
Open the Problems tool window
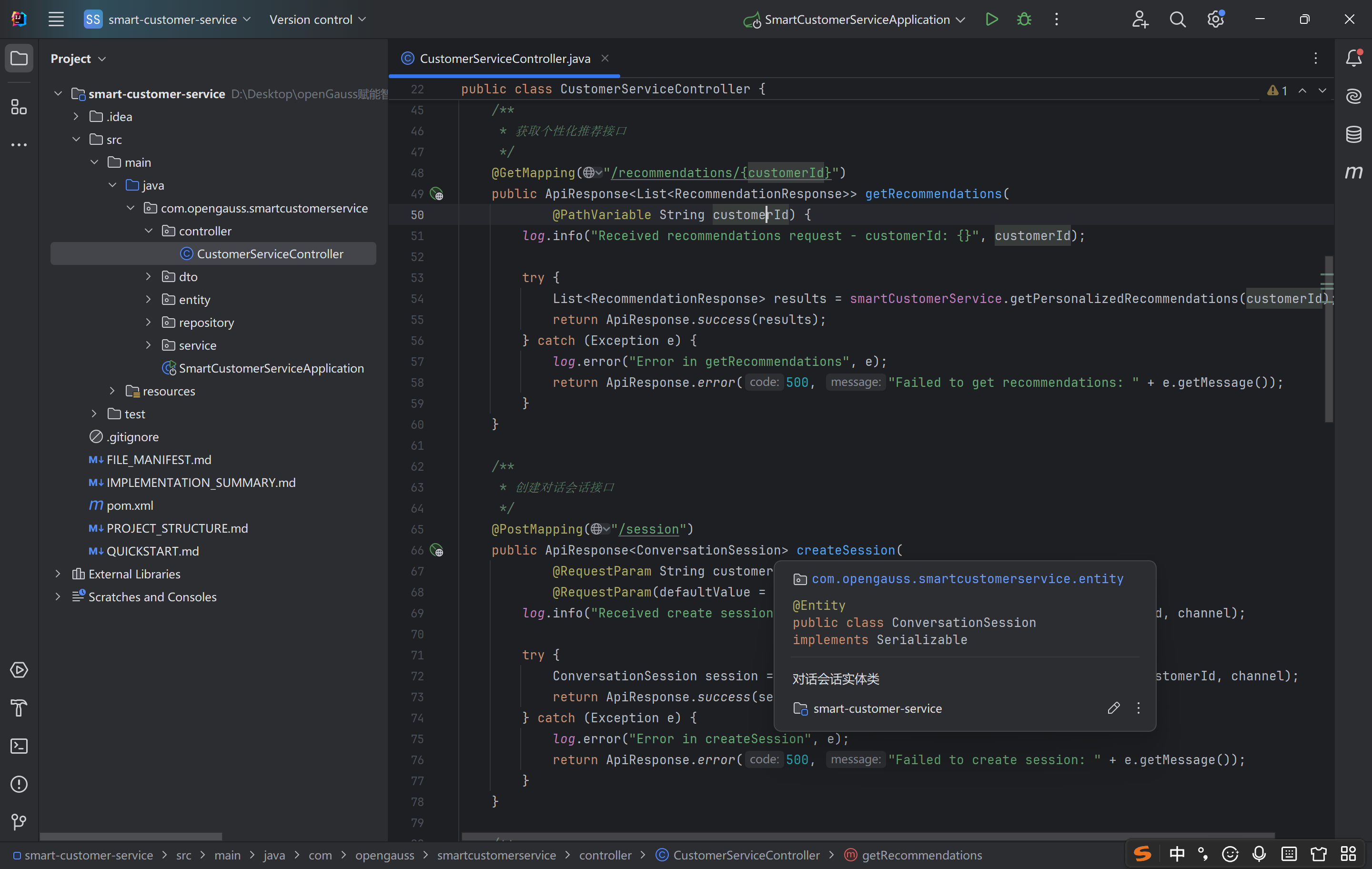[x=20, y=784]
